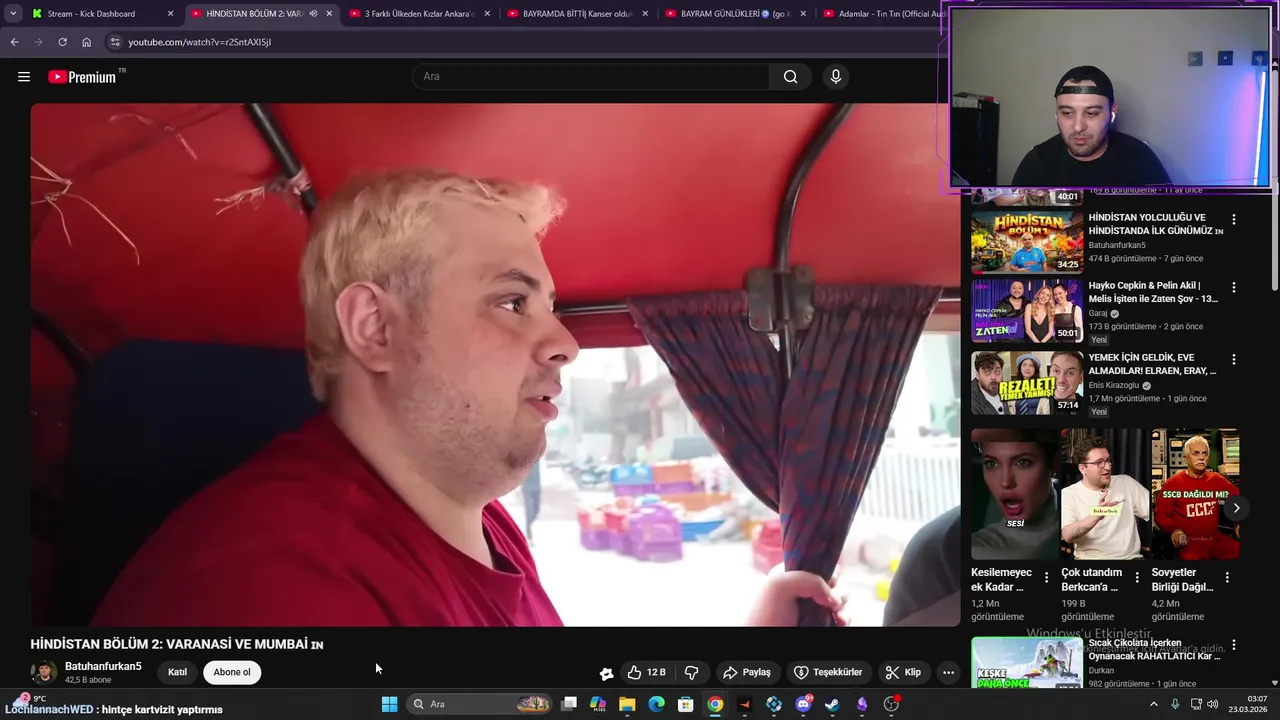Open more actions ellipsis under the video
This screenshot has width=1280, height=720.
(948, 672)
